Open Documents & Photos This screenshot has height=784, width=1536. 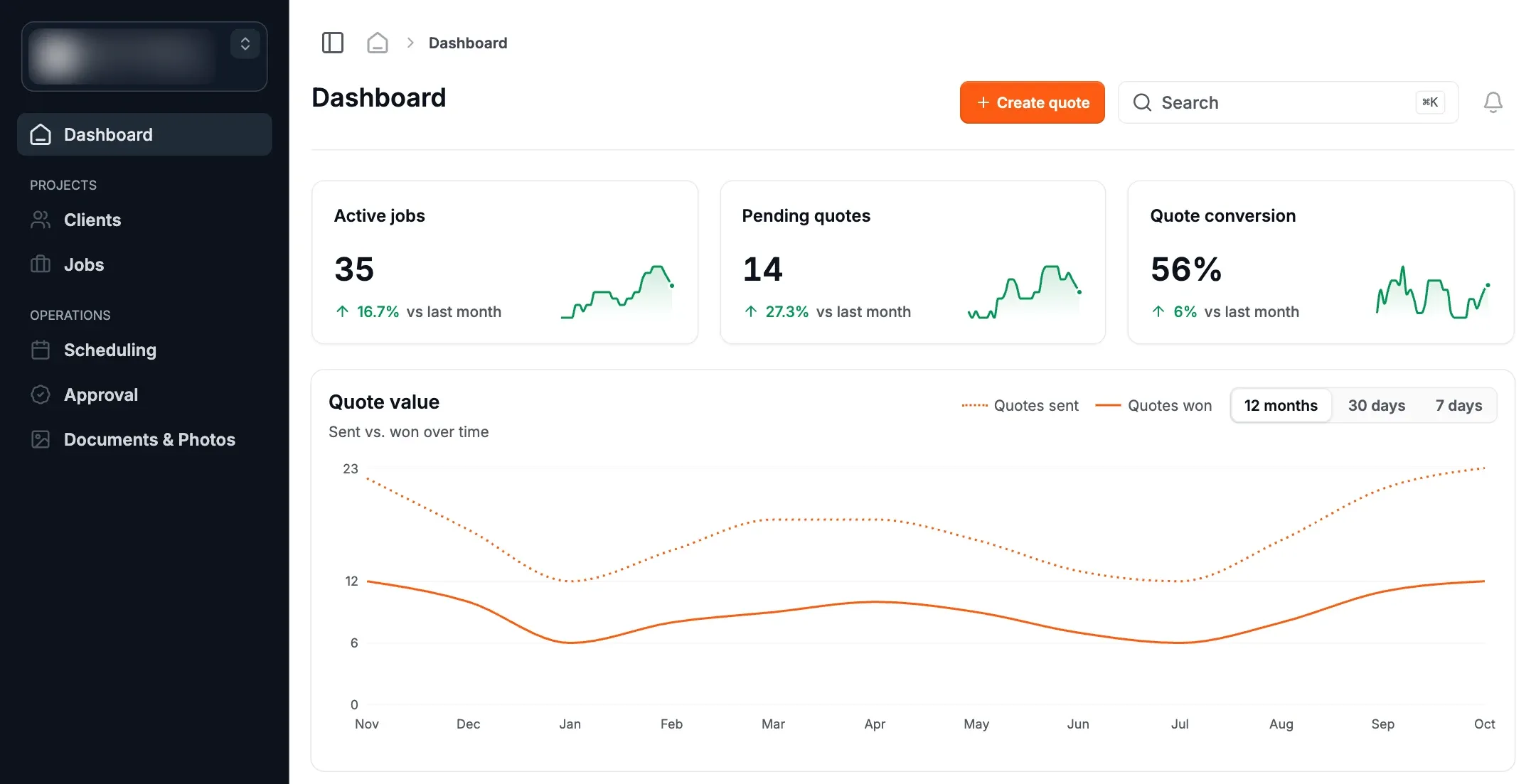tap(144, 439)
